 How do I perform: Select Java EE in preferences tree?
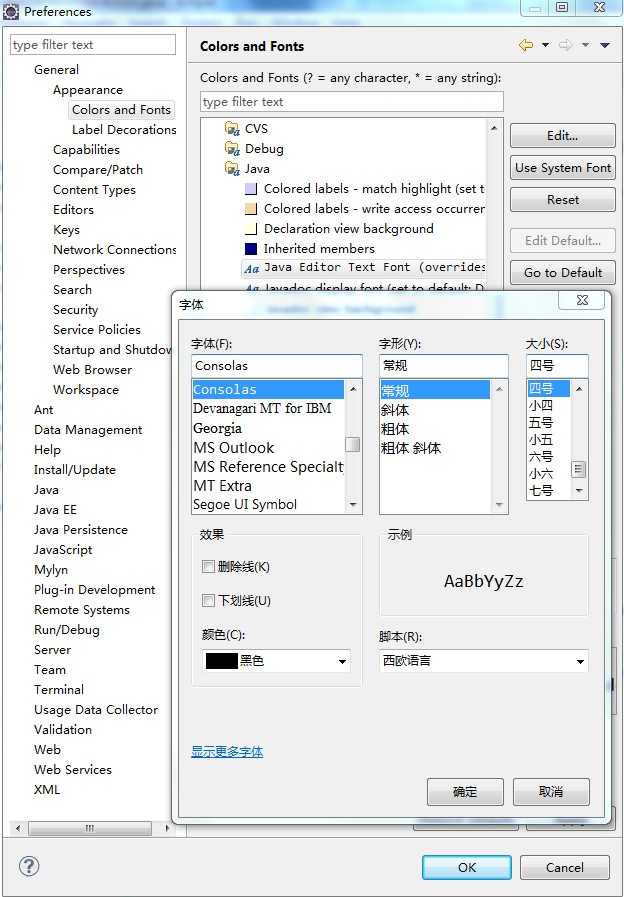[x=55, y=510]
